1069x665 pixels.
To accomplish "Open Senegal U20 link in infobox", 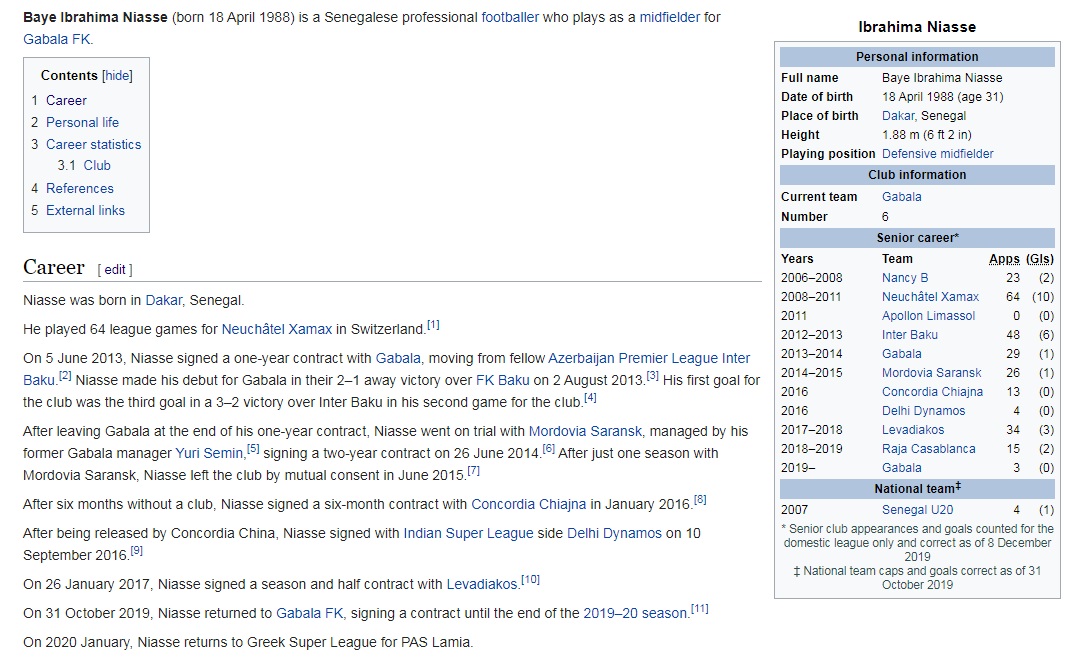I will pyautogui.click(x=917, y=509).
